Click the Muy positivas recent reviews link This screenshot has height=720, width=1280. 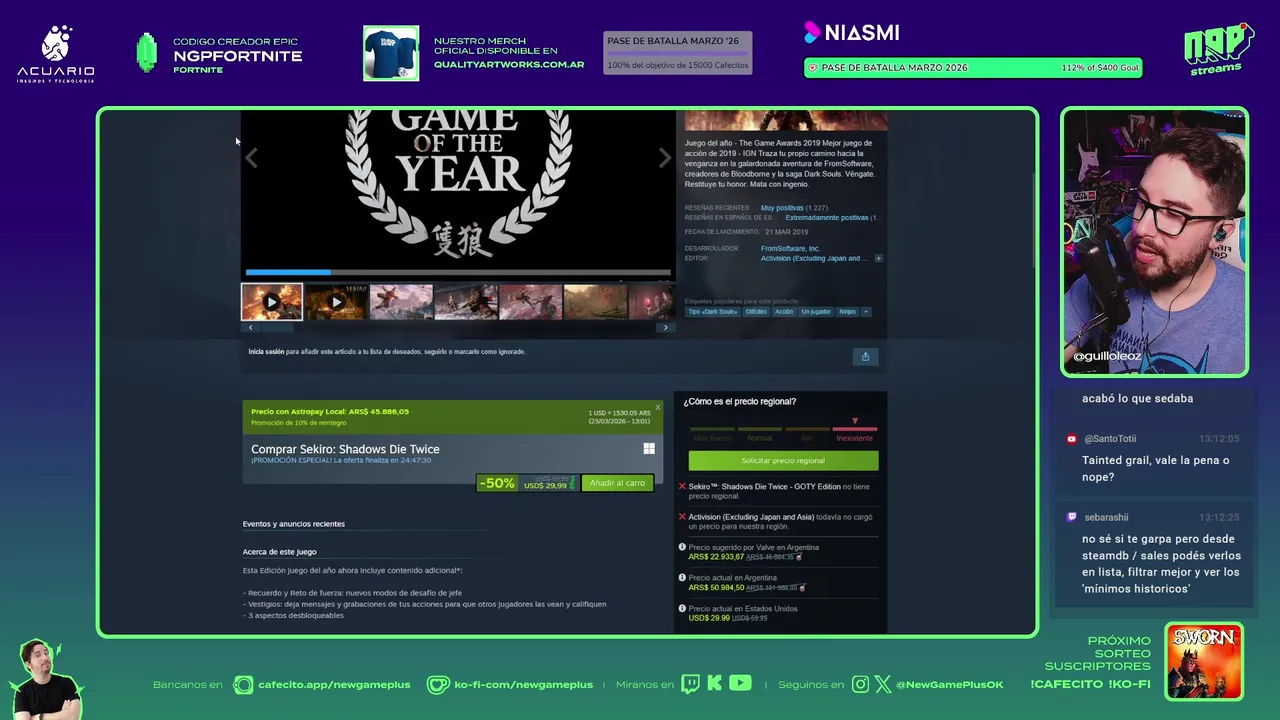781,208
